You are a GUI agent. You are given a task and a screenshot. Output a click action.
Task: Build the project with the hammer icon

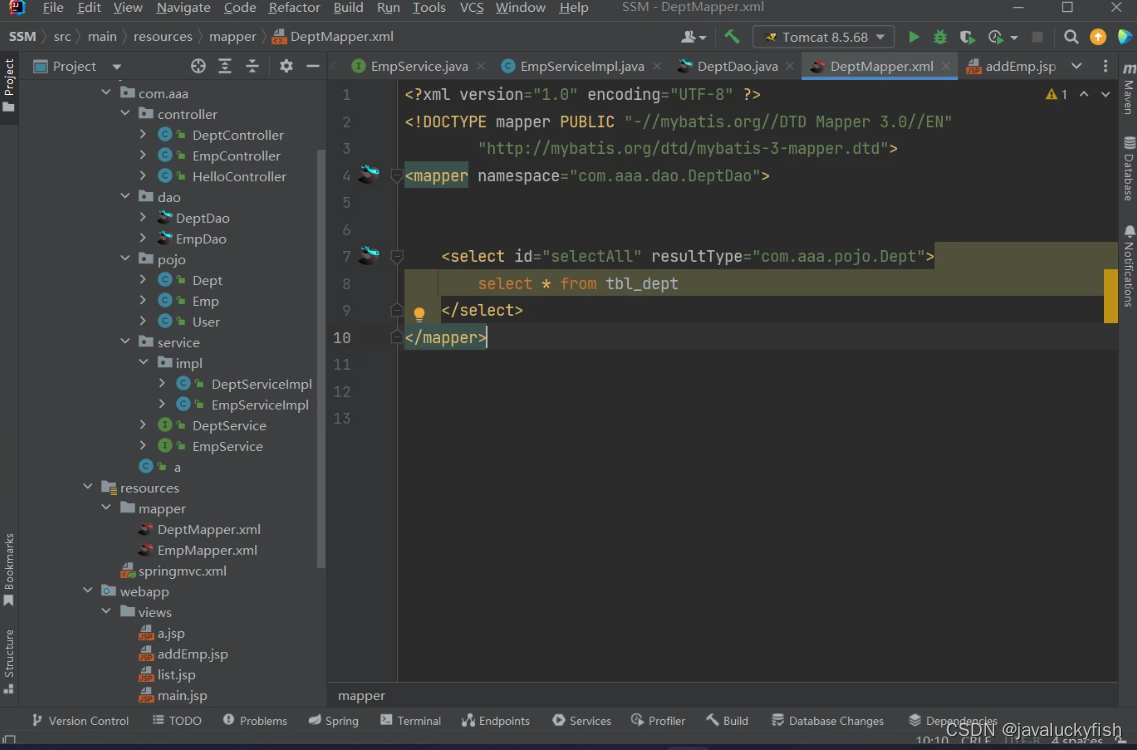point(732,37)
